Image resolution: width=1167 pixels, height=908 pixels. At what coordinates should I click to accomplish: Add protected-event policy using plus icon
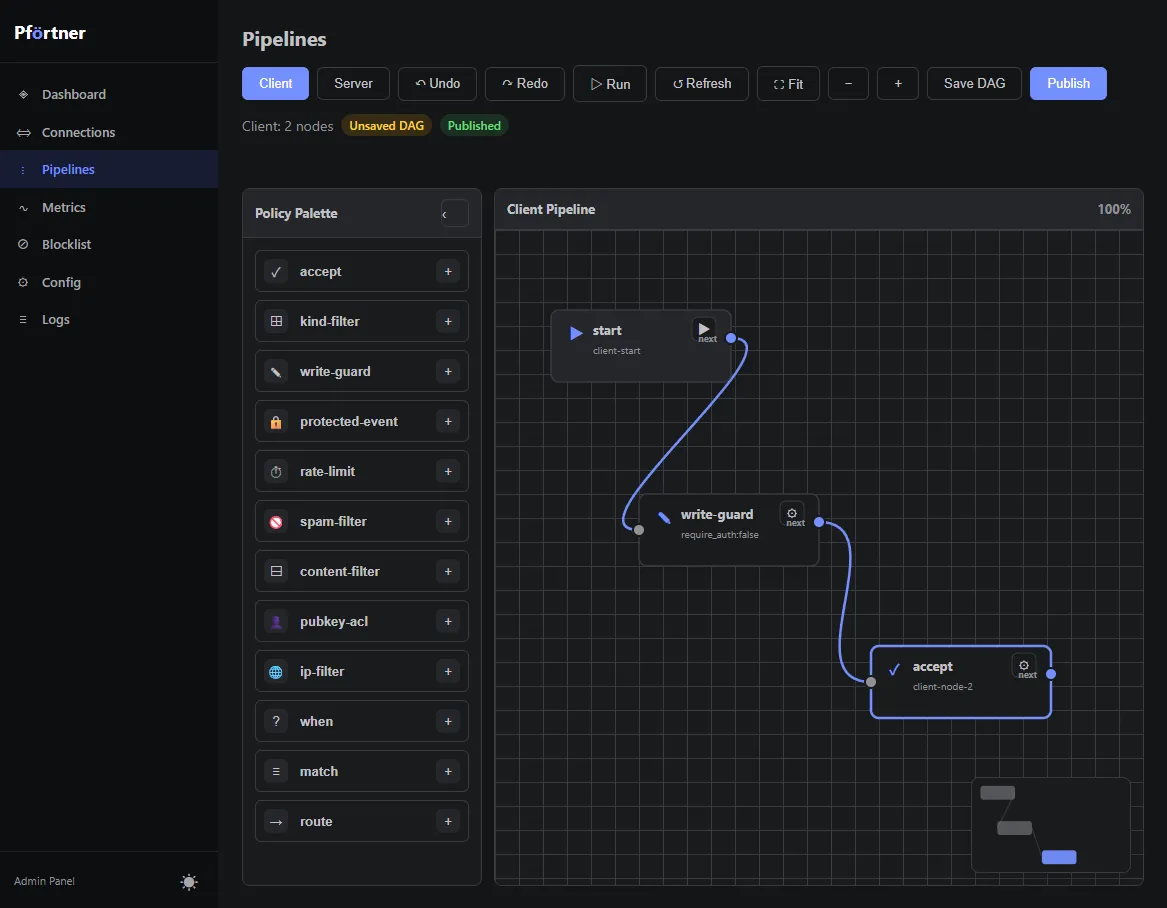coord(448,421)
